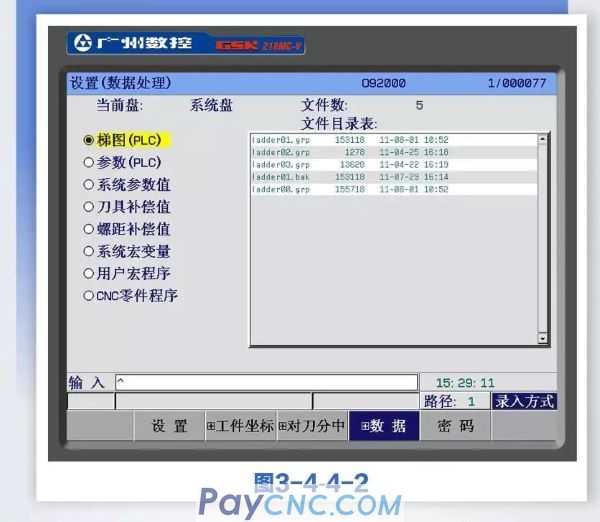Pick the 系统宏变量 radio option

[89, 251]
